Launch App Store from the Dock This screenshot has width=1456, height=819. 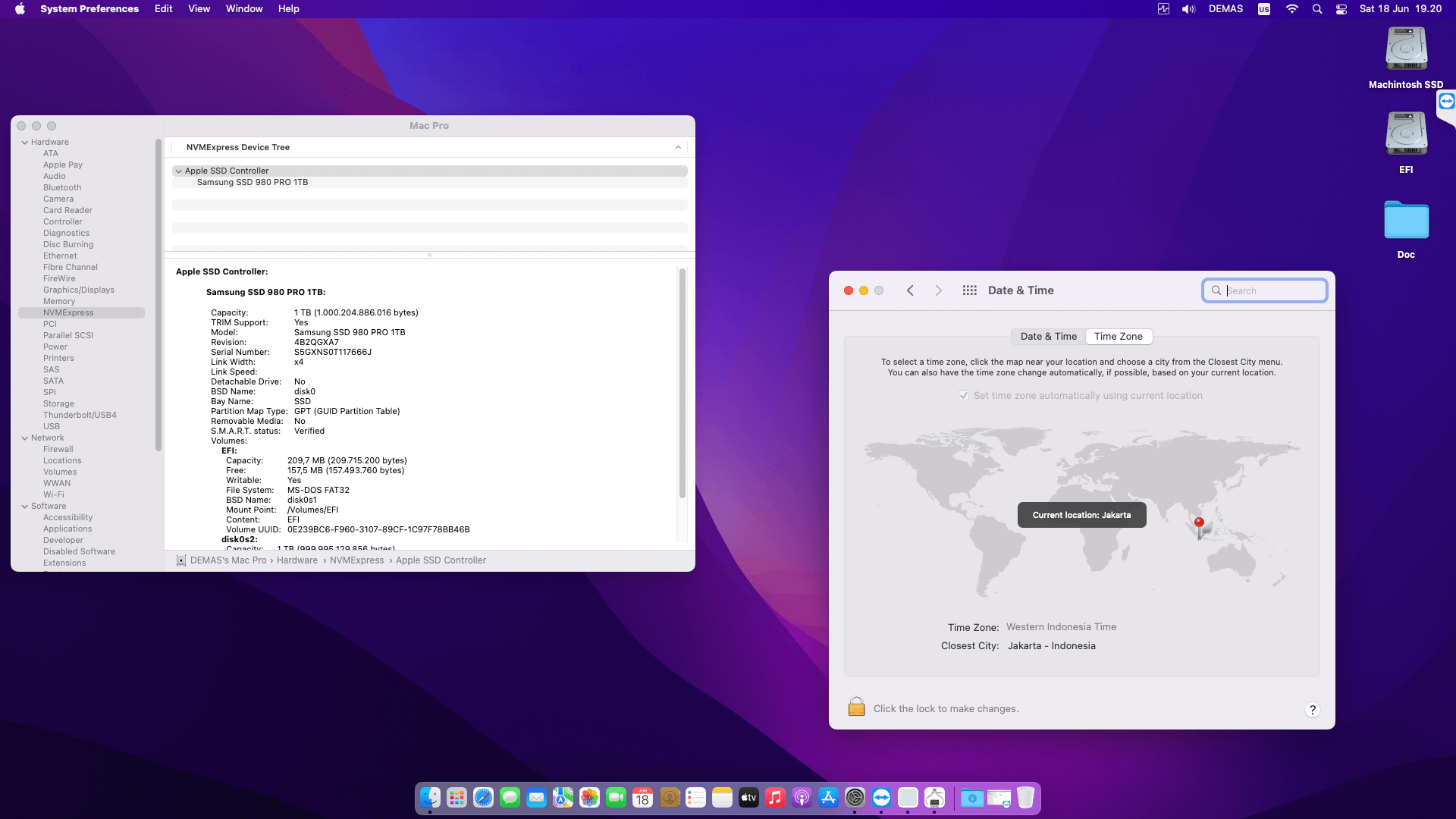click(x=828, y=798)
